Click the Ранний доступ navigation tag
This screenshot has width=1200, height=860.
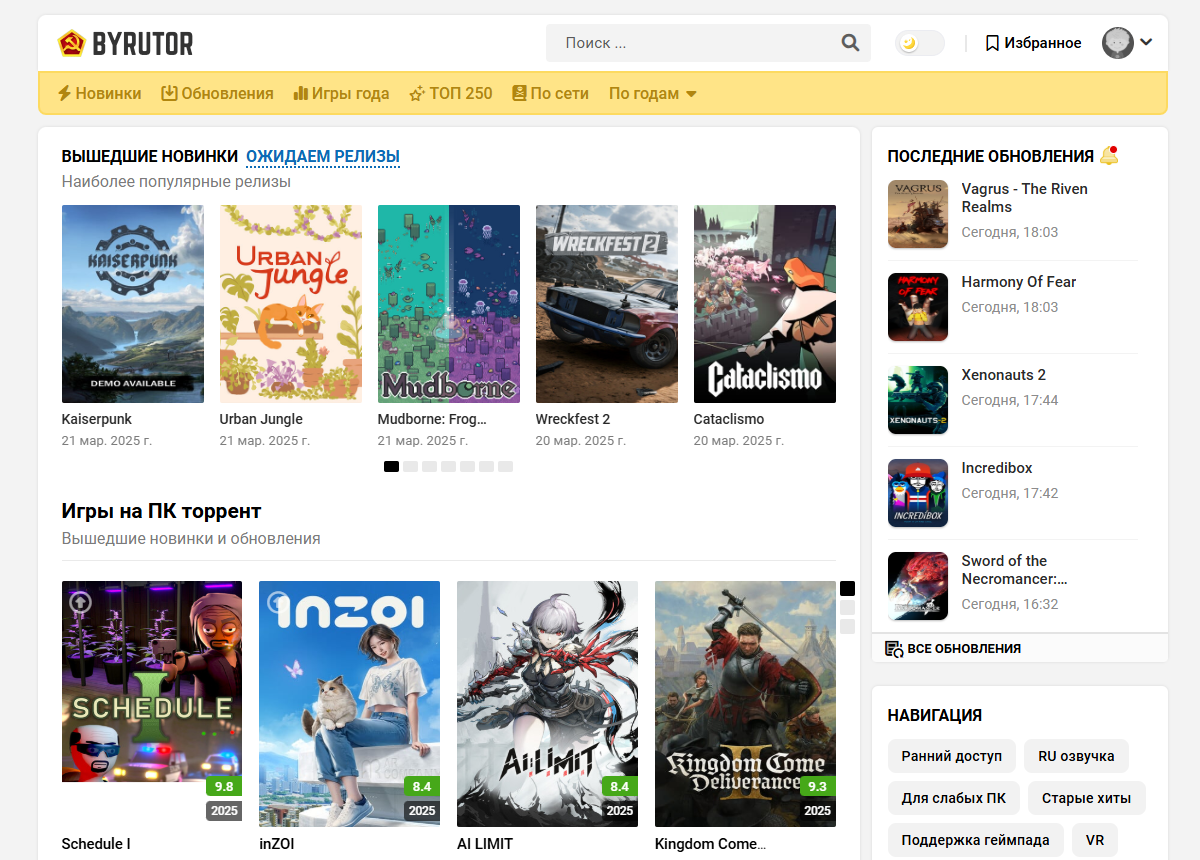[x=951, y=756]
